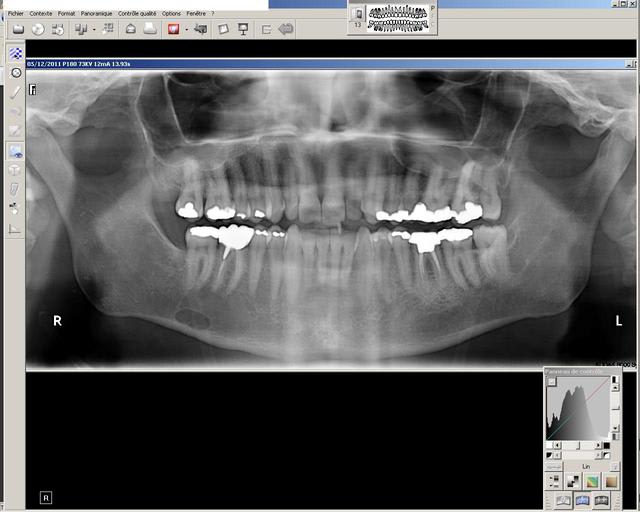Click the round clock icon in sidebar
This screenshot has width=640, height=512.
point(16,73)
